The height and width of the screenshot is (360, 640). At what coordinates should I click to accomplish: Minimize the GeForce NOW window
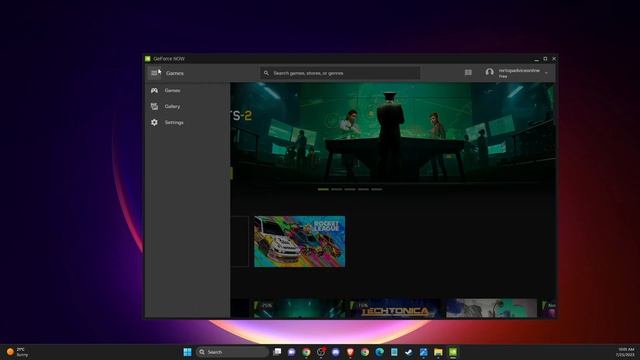[536, 59]
